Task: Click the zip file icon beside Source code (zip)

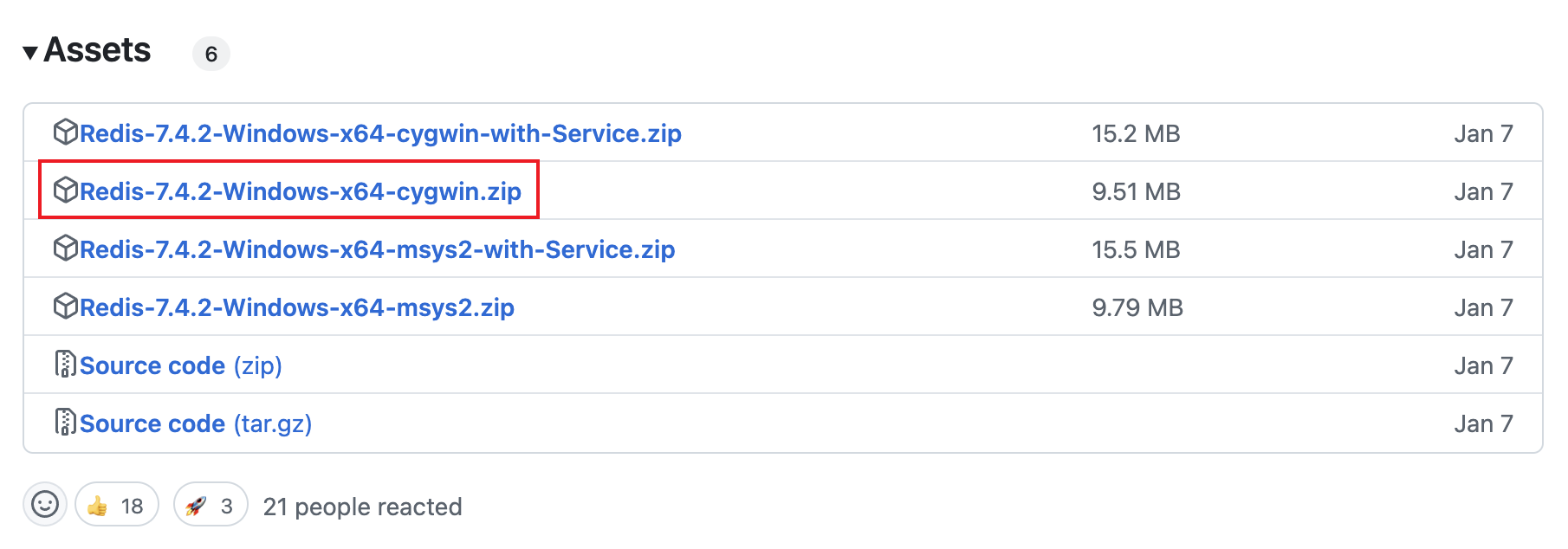Action: click(x=64, y=365)
